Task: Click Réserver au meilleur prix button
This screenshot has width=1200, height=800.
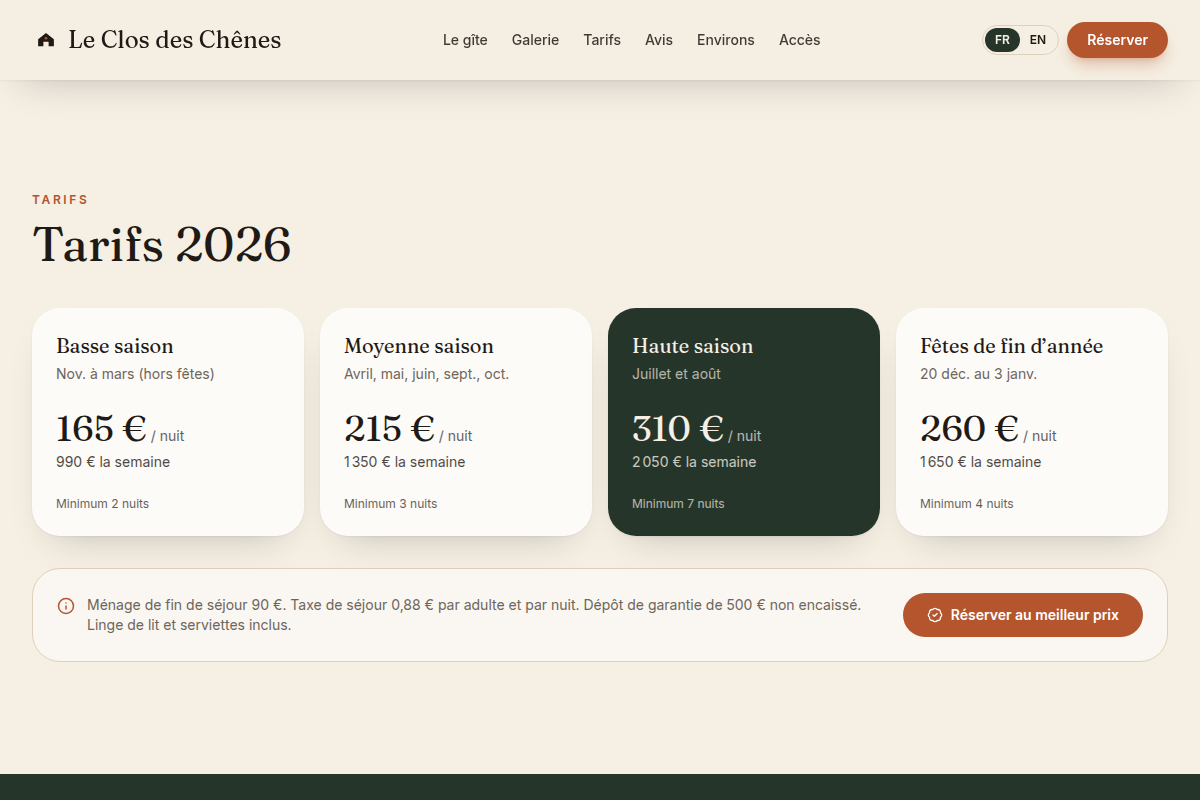Action: [1023, 615]
